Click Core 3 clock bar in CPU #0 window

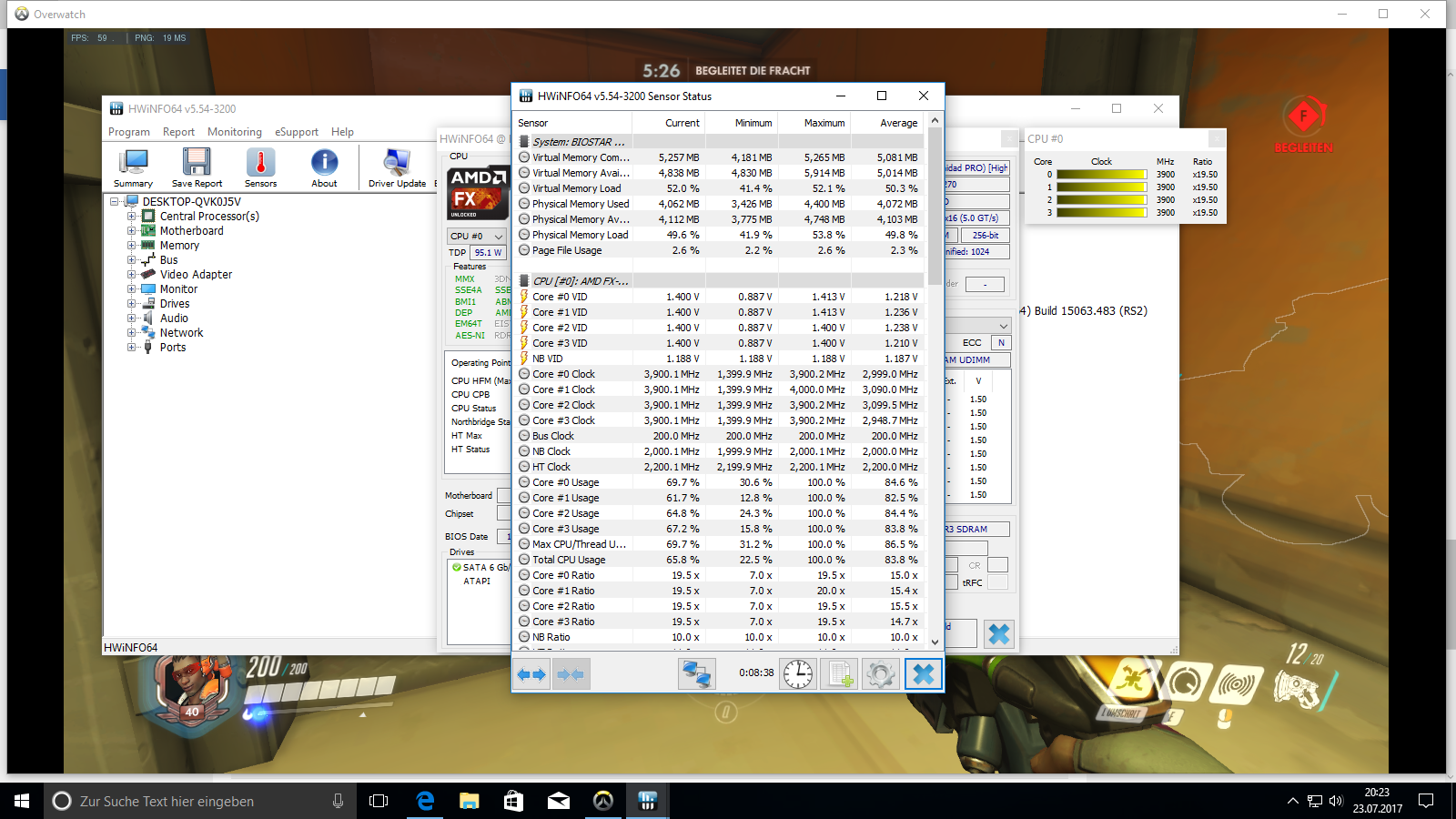(1101, 213)
